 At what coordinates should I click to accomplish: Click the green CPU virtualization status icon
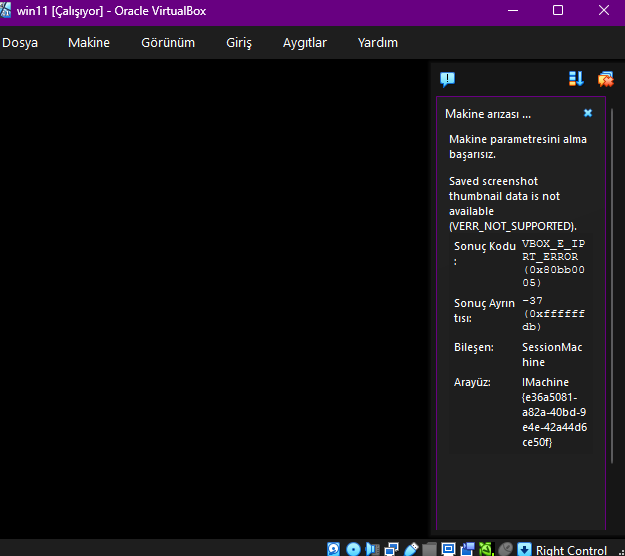pyautogui.click(x=485, y=549)
